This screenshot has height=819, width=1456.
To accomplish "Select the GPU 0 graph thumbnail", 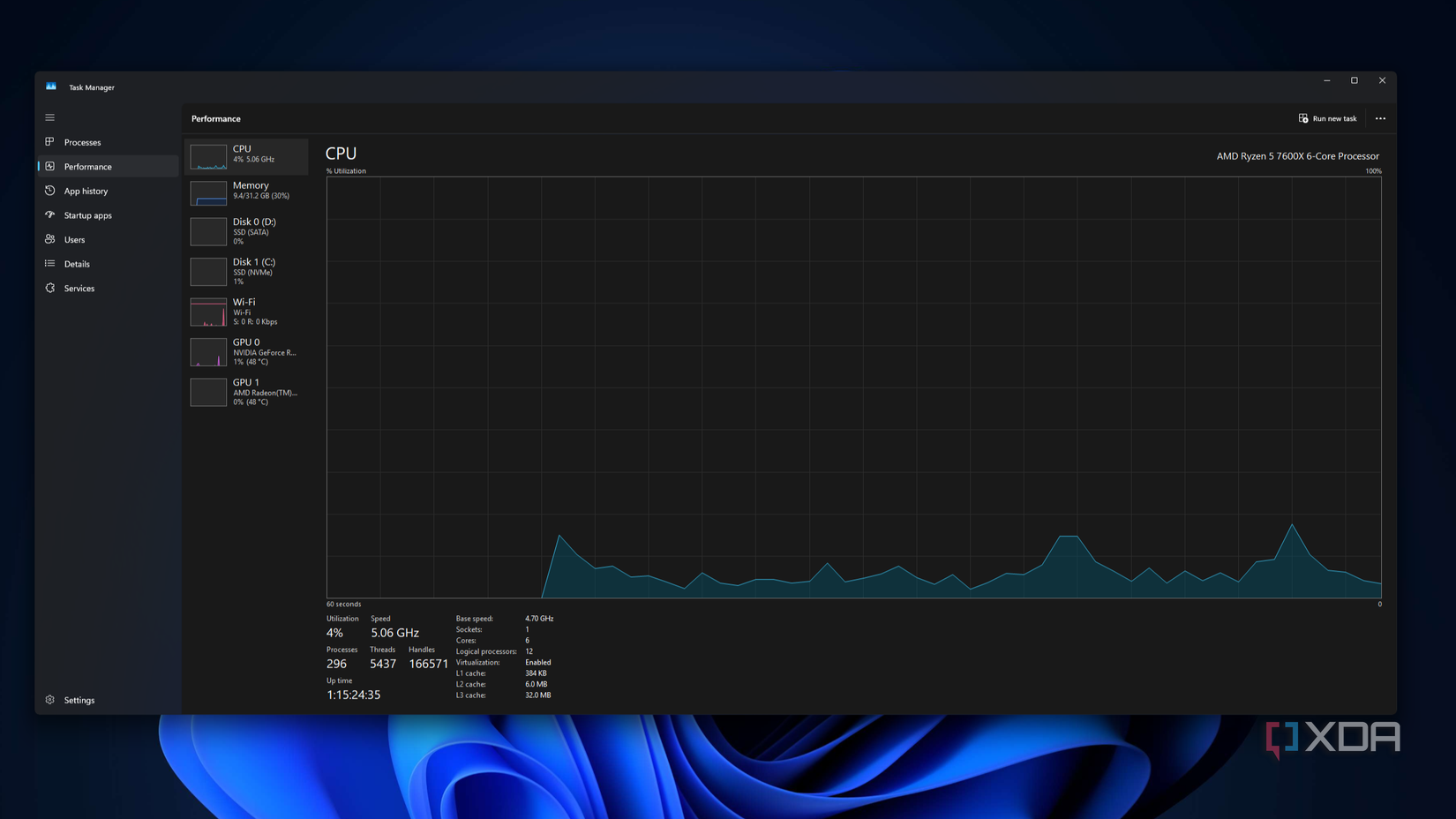I will 208,352.
